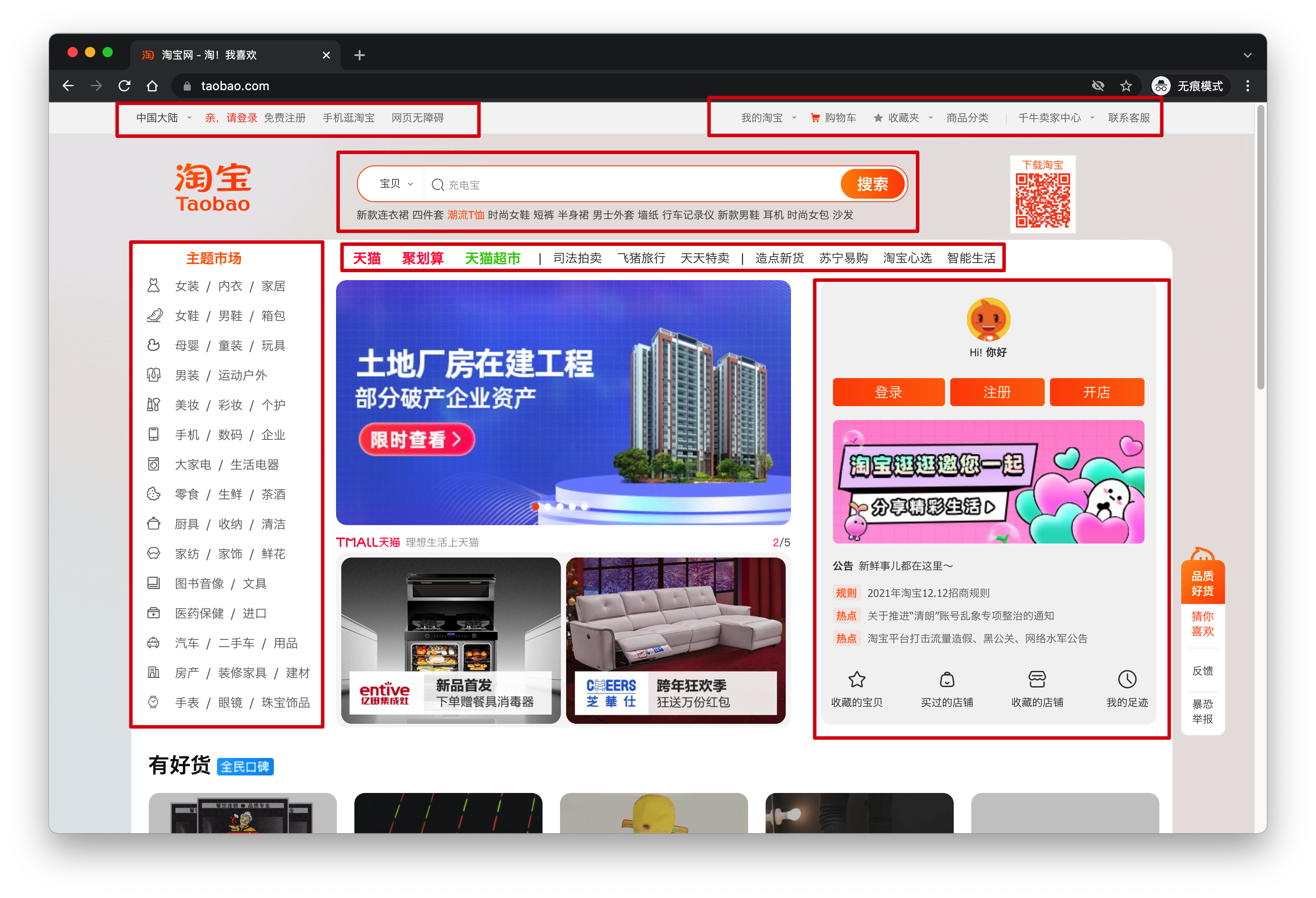Open the 我的淘宝 dropdown menu
This screenshot has height=898, width=1316.
click(x=768, y=118)
